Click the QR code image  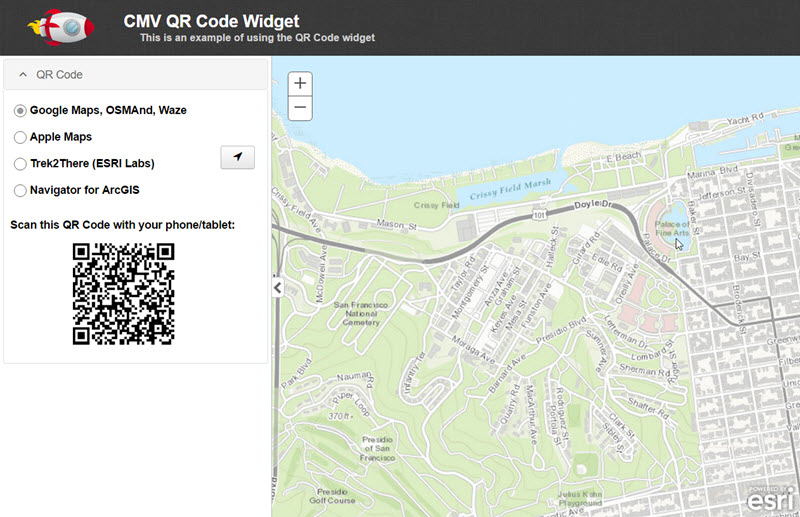click(x=123, y=293)
